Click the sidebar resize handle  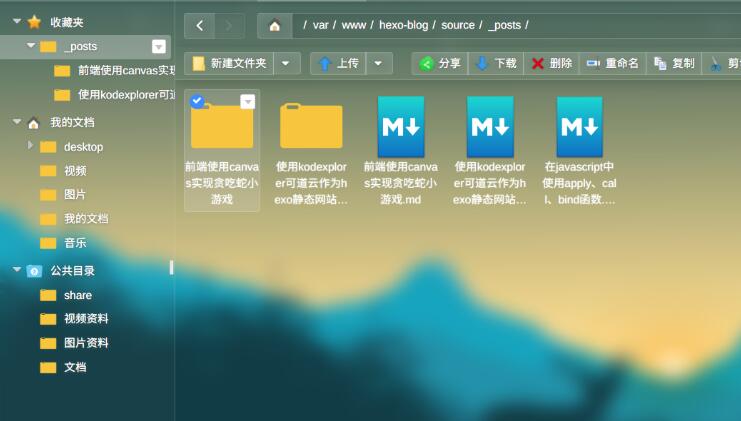[x=171, y=267]
